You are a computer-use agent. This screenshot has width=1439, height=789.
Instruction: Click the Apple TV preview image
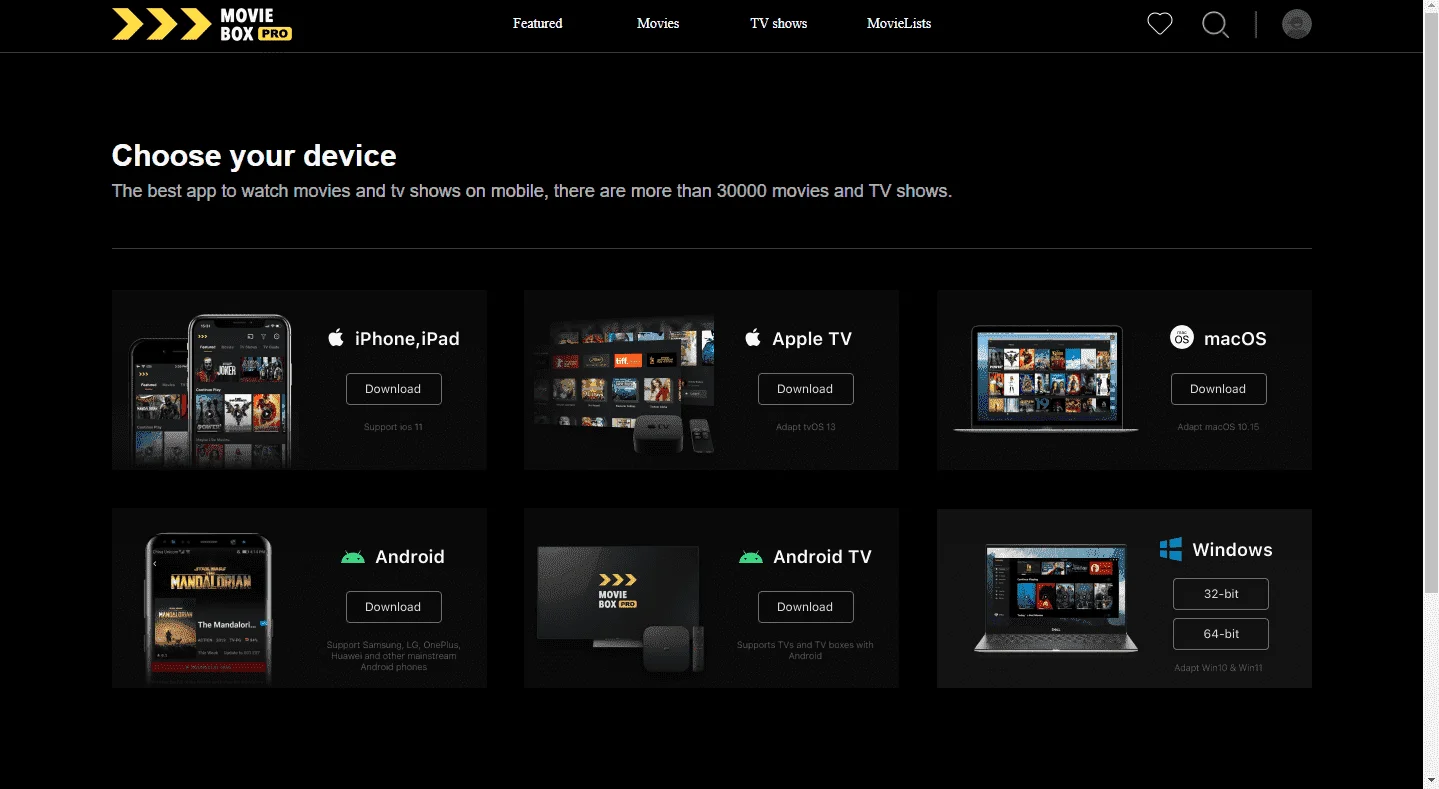click(625, 387)
